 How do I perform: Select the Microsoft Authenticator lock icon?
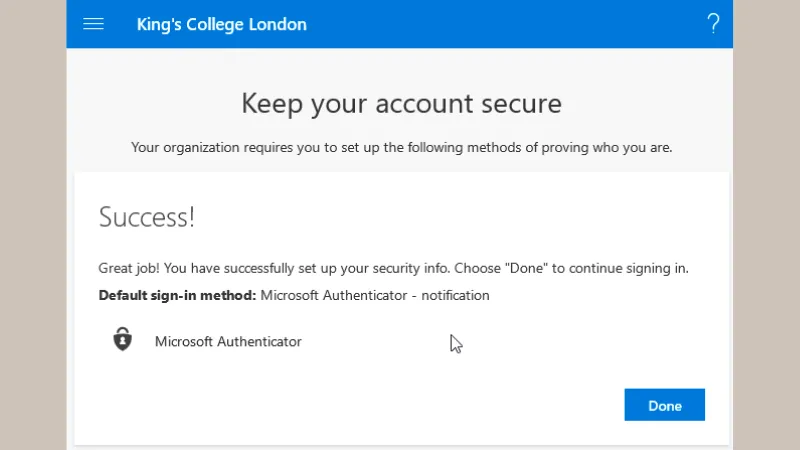click(122, 339)
